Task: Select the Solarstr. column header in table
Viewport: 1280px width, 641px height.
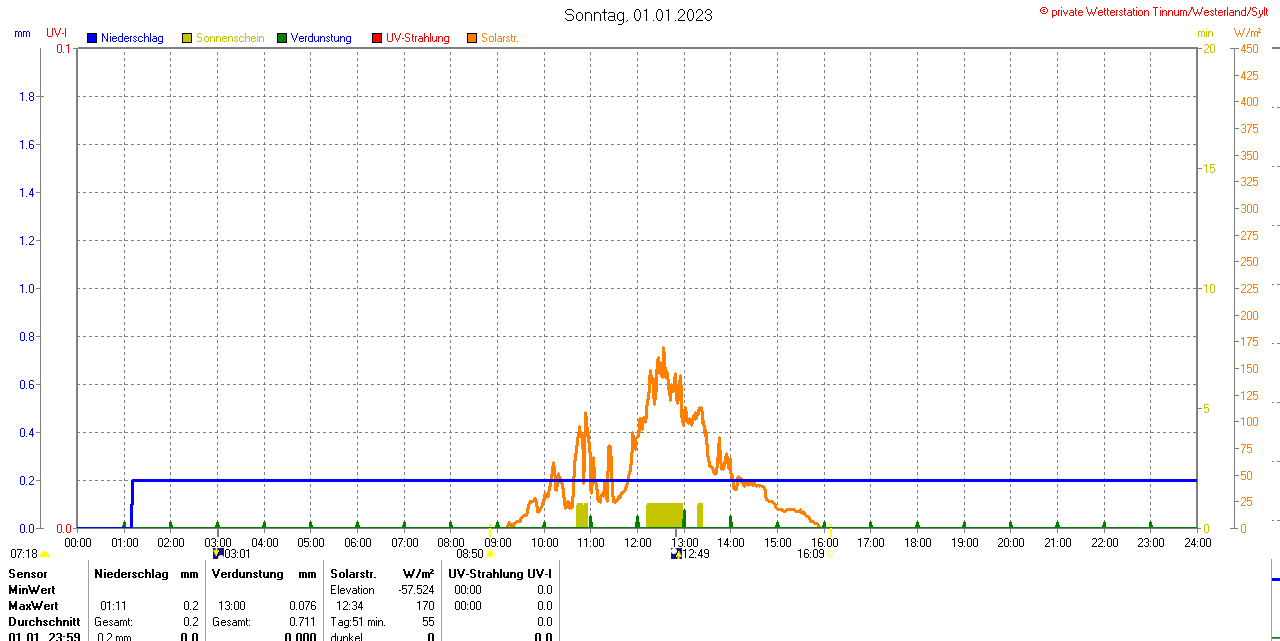Action: (353, 573)
